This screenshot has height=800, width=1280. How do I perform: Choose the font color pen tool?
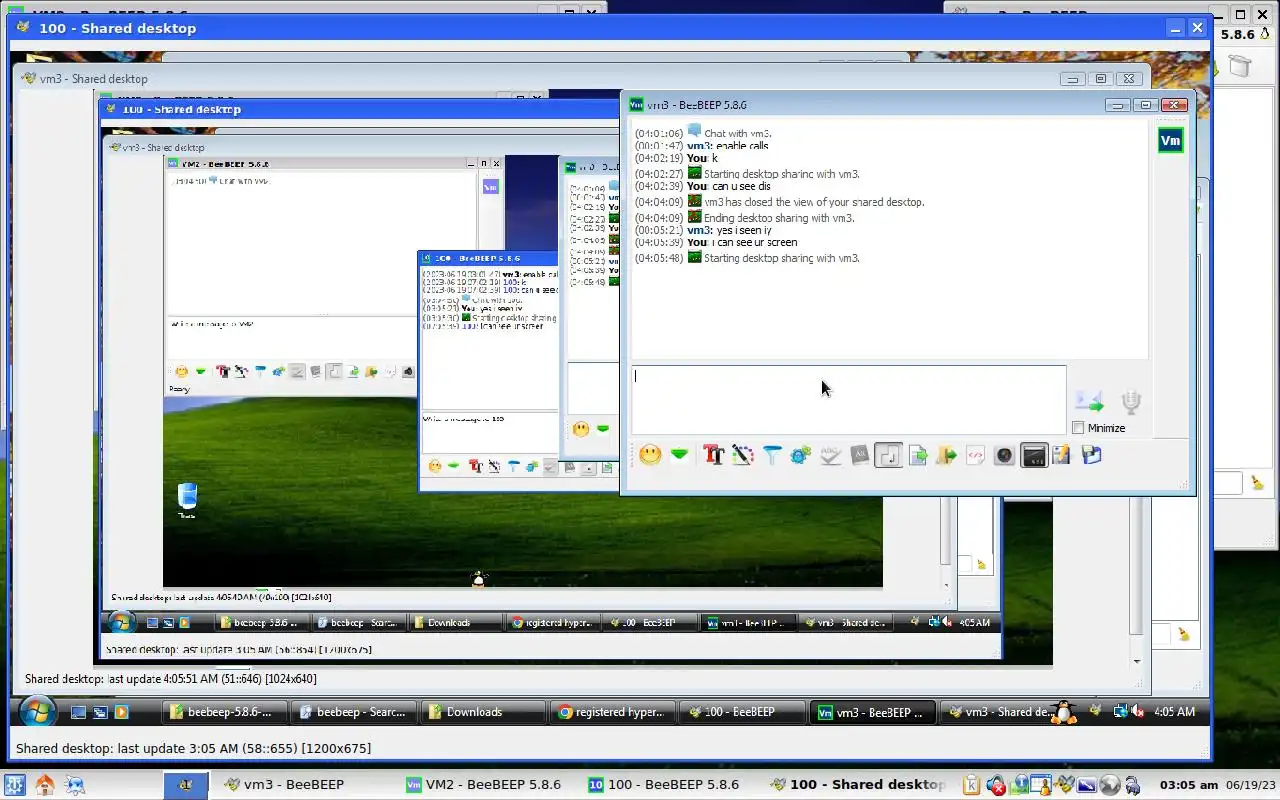click(742, 455)
